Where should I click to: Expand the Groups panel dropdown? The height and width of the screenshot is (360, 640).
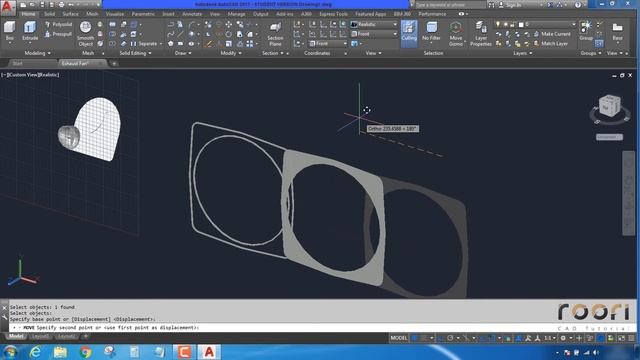click(591, 53)
